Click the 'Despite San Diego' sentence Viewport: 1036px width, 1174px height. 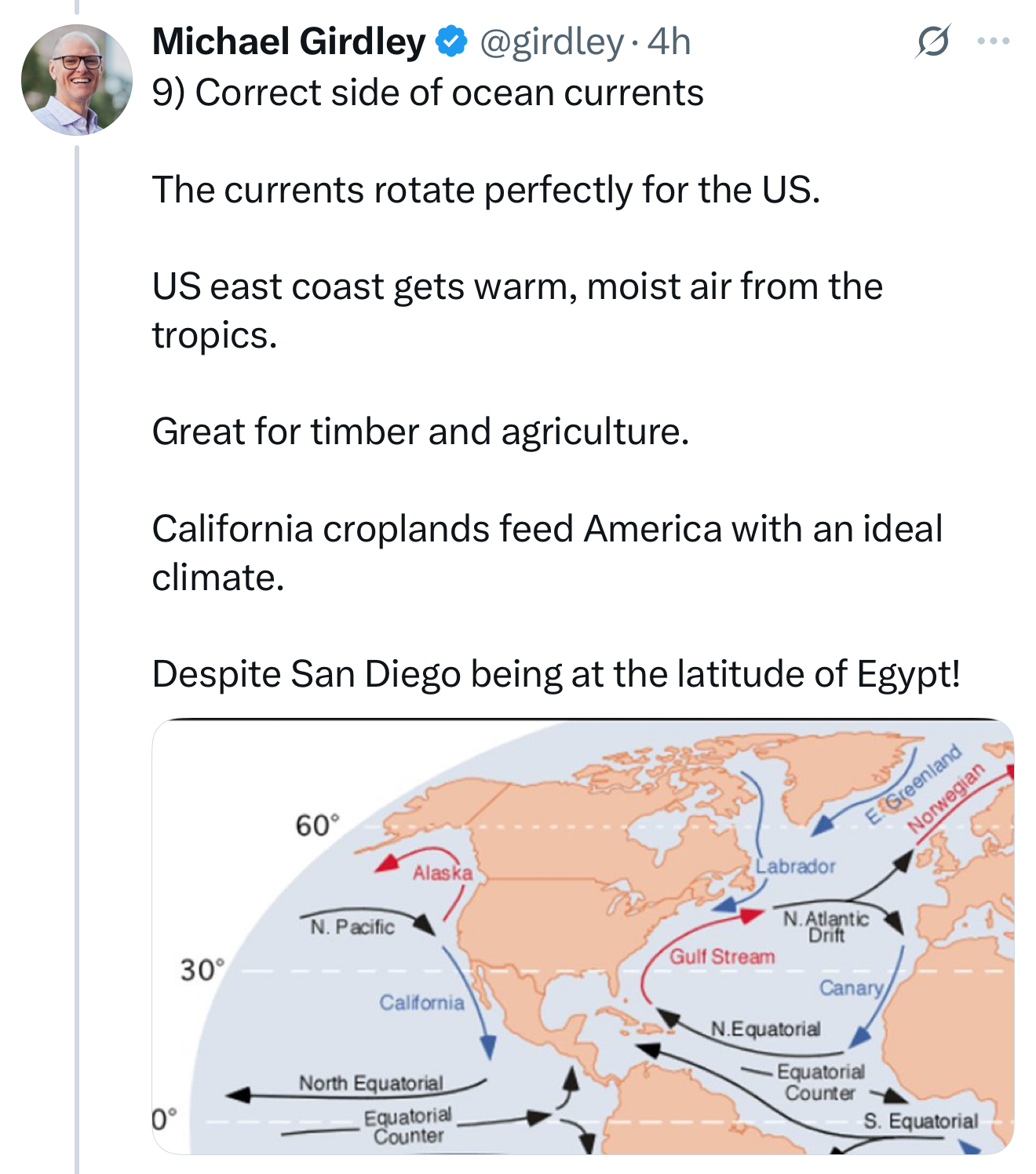(x=556, y=673)
